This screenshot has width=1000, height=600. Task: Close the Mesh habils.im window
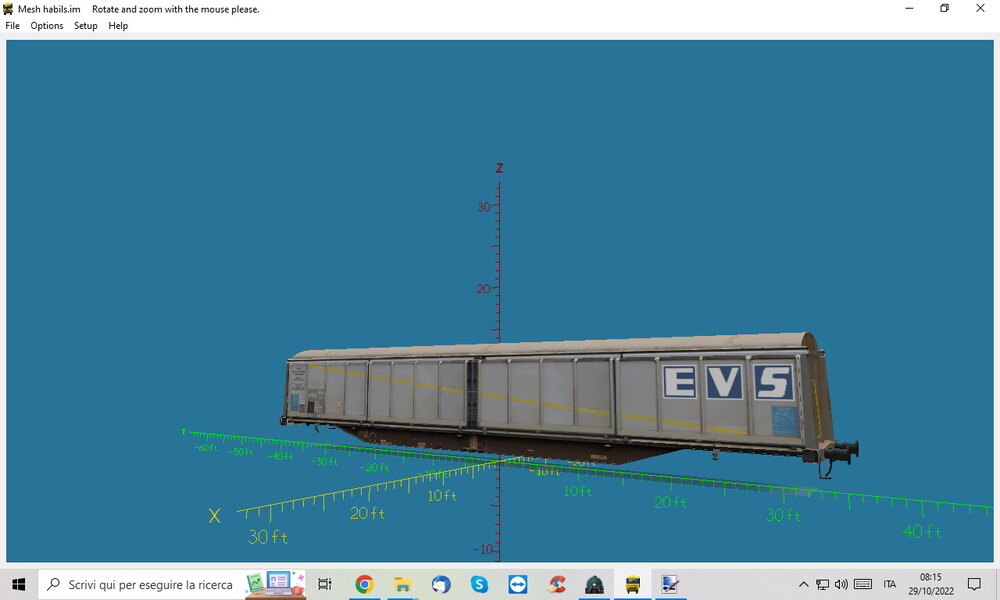980,8
